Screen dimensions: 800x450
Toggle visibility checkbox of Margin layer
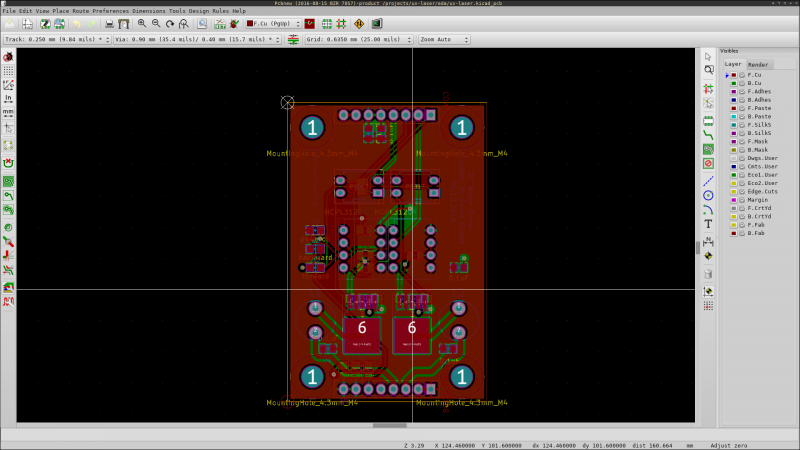pos(742,200)
